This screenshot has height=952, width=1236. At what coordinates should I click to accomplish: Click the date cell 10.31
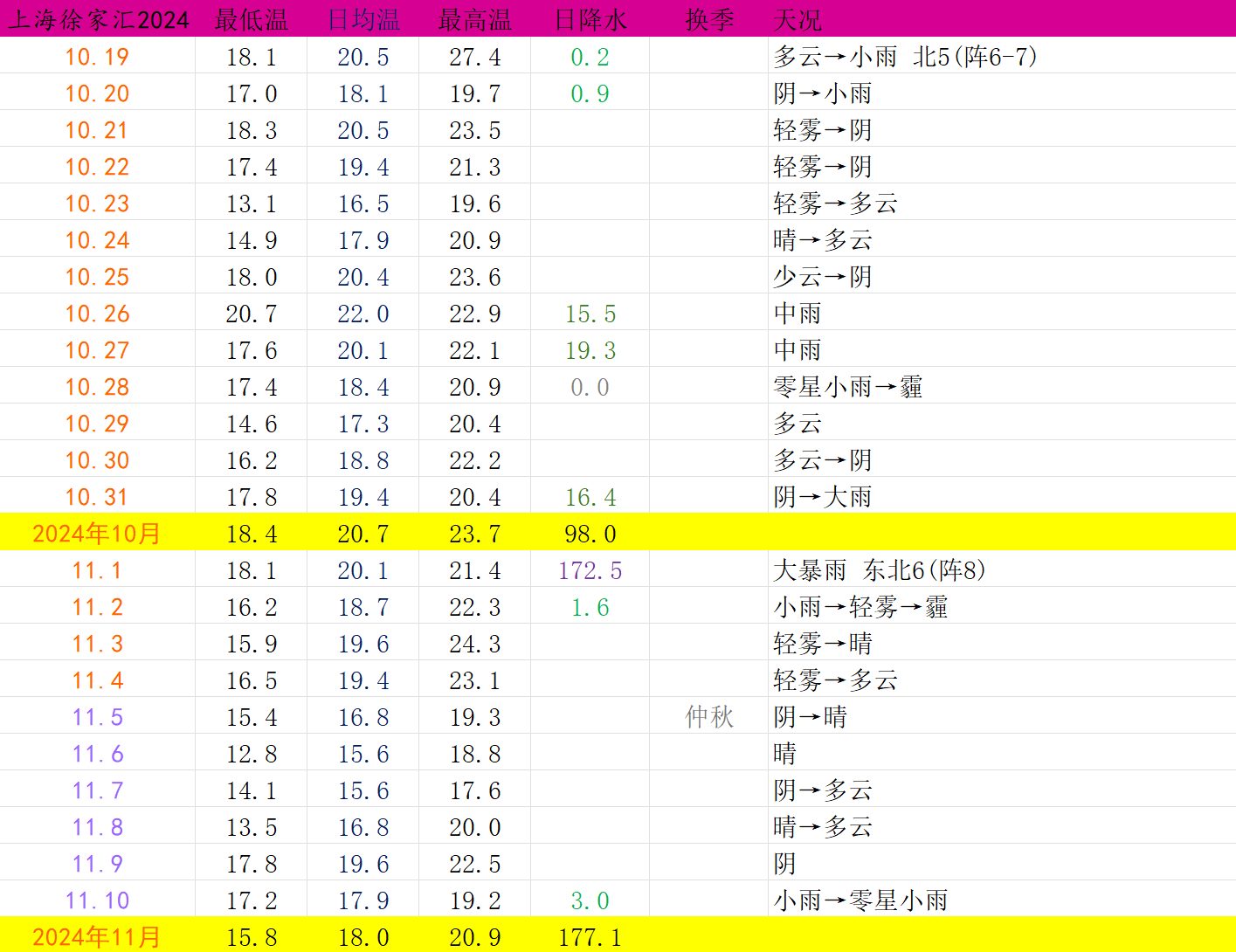point(97,497)
